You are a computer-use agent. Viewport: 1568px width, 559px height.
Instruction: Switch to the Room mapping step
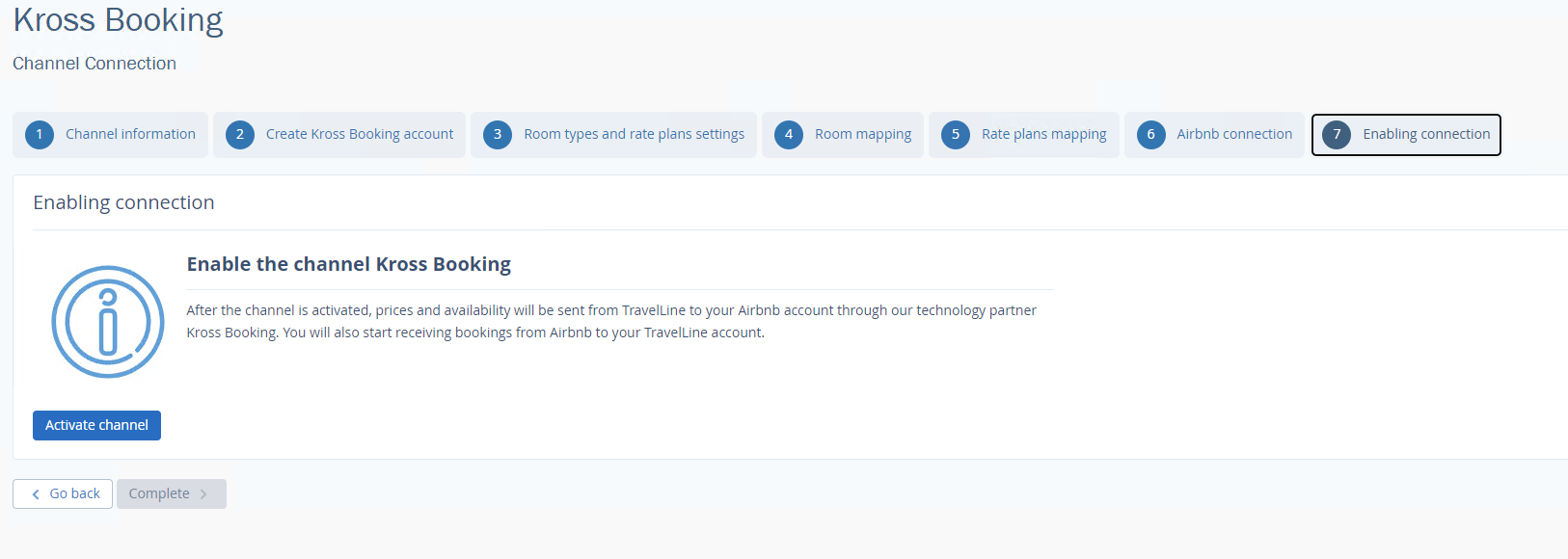click(843, 135)
